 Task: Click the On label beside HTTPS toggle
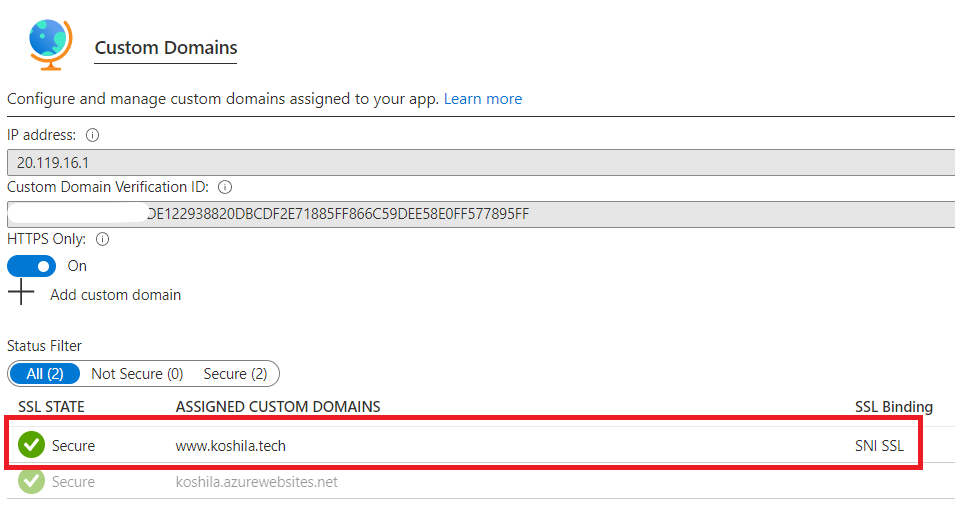coord(77,266)
